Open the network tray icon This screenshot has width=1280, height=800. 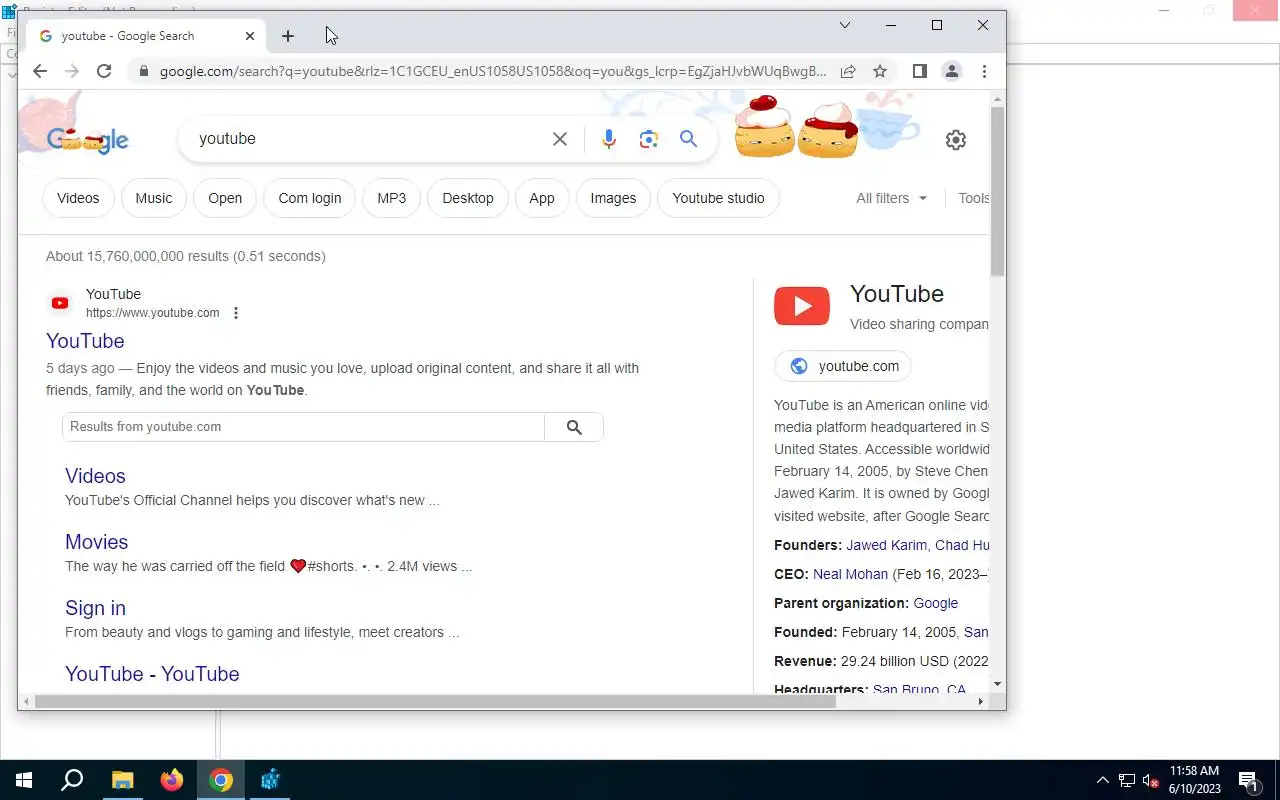1127,780
